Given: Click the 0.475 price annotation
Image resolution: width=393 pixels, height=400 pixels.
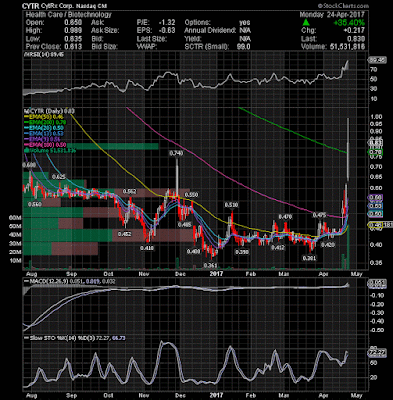Looking at the screenshot, I should 319,215.
